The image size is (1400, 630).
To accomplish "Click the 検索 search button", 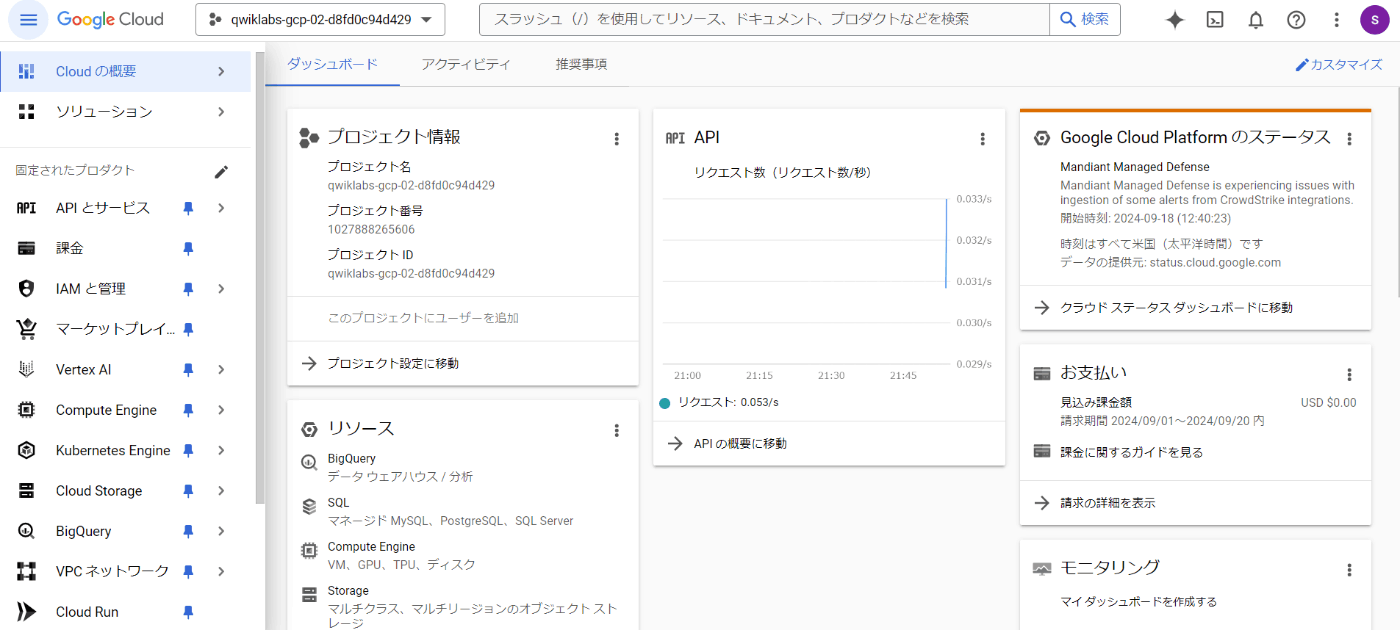I will coord(1085,19).
